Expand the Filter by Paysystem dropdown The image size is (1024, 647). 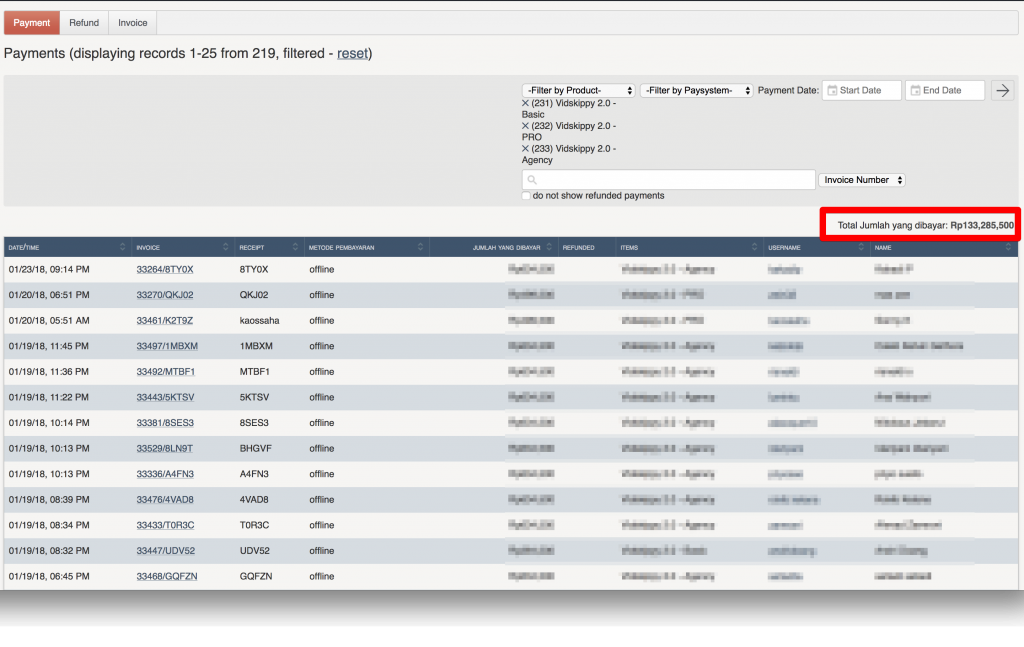click(696, 90)
